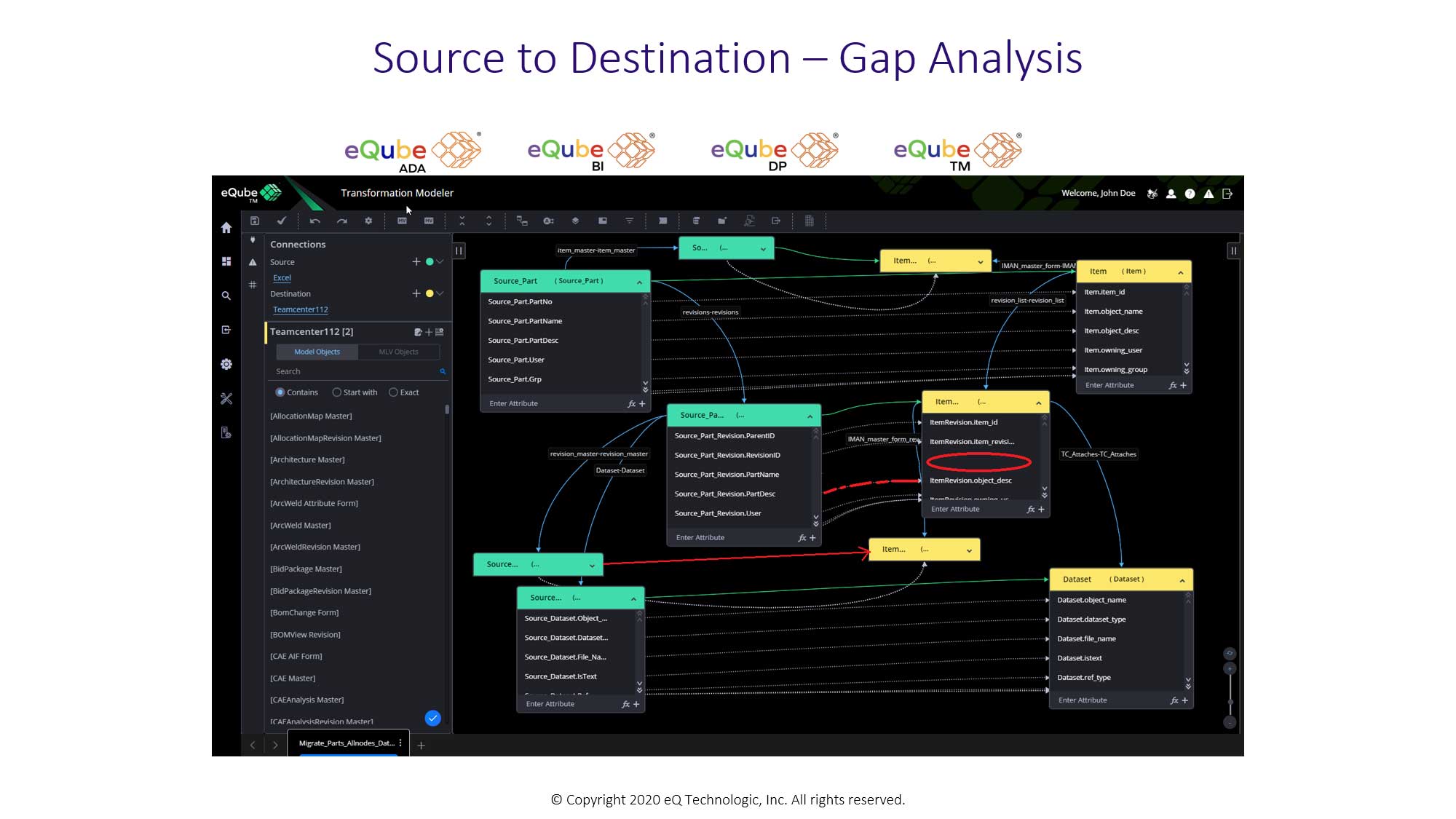Screen dimensions: 1456x819
Task: Click the filter lines toolbar icon
Action: [x=629, y=221]
